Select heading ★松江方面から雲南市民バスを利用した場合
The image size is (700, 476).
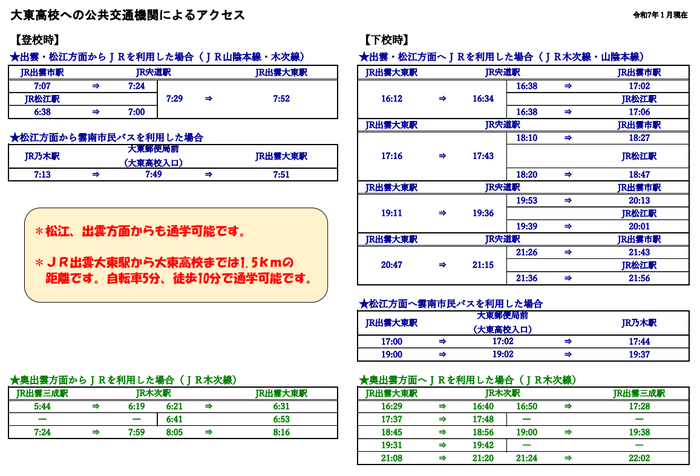(106, 137)
